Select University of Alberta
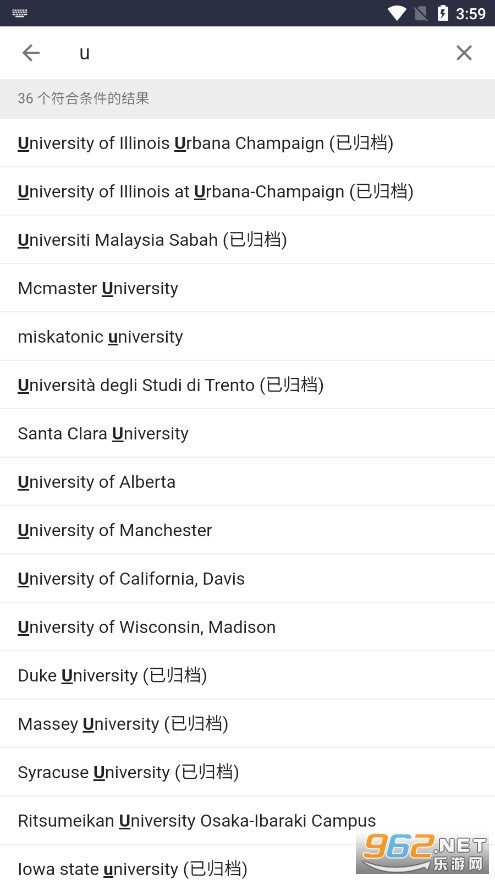Viewport: 495px width, 880px height. (x=248, y=482)
